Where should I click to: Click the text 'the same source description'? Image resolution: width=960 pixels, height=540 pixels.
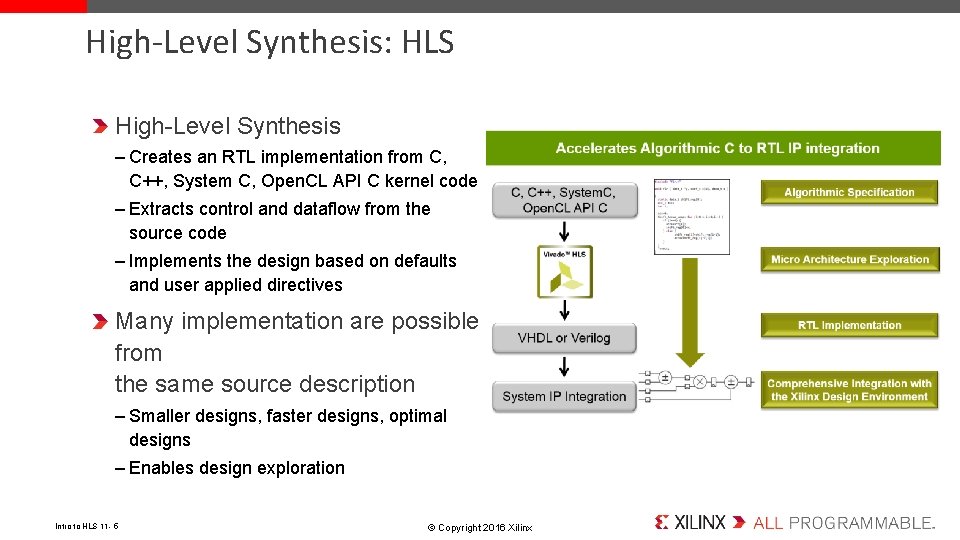(265, 384)
